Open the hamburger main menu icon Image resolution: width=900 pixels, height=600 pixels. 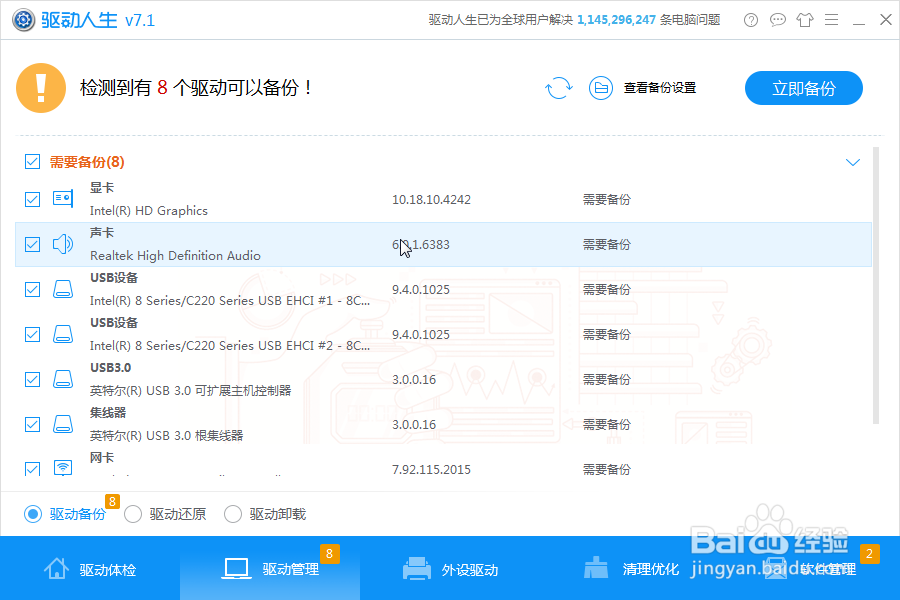pyautogui.click(x=832, y=20)
